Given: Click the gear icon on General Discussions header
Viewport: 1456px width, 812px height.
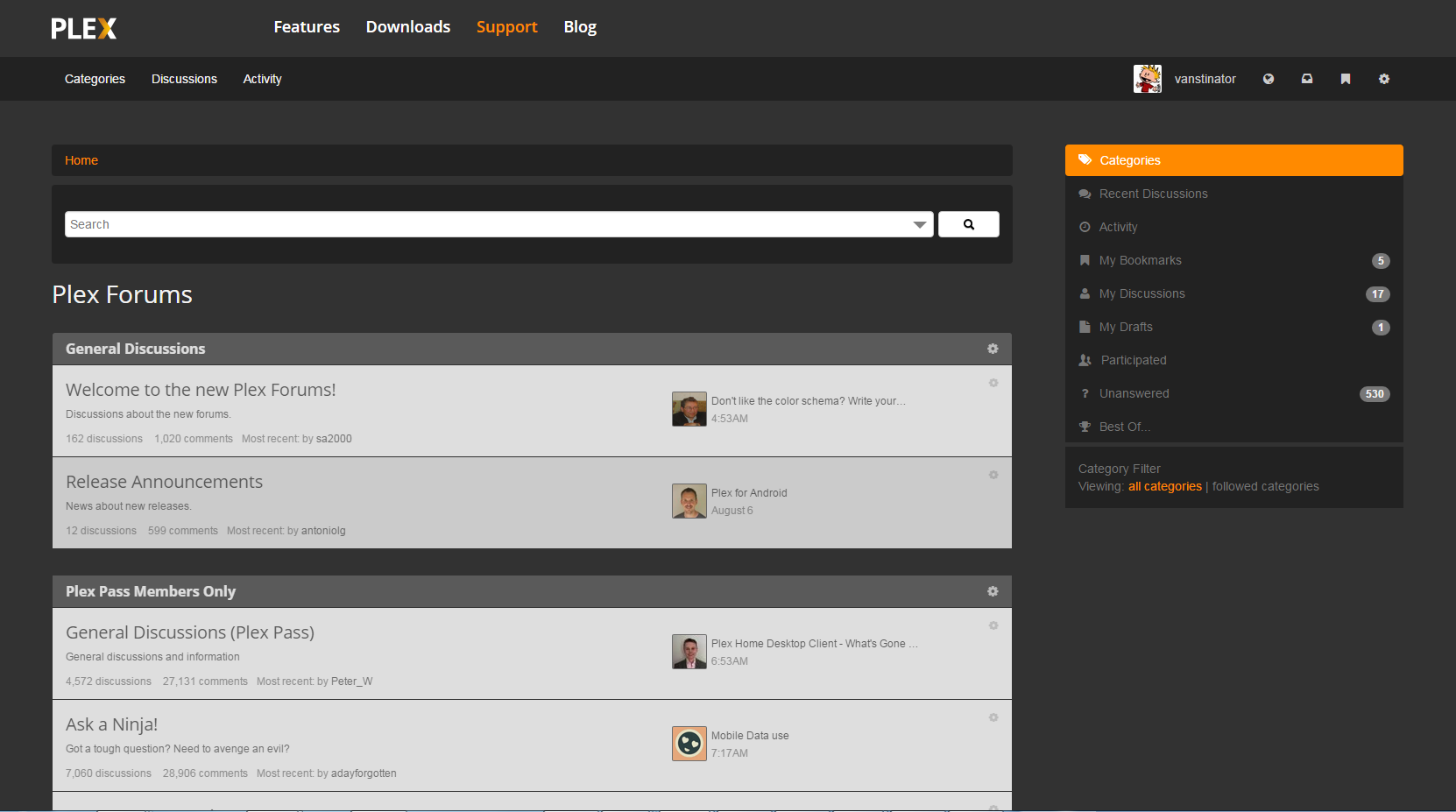Looking at the screenshot, I should pos(993,349).
